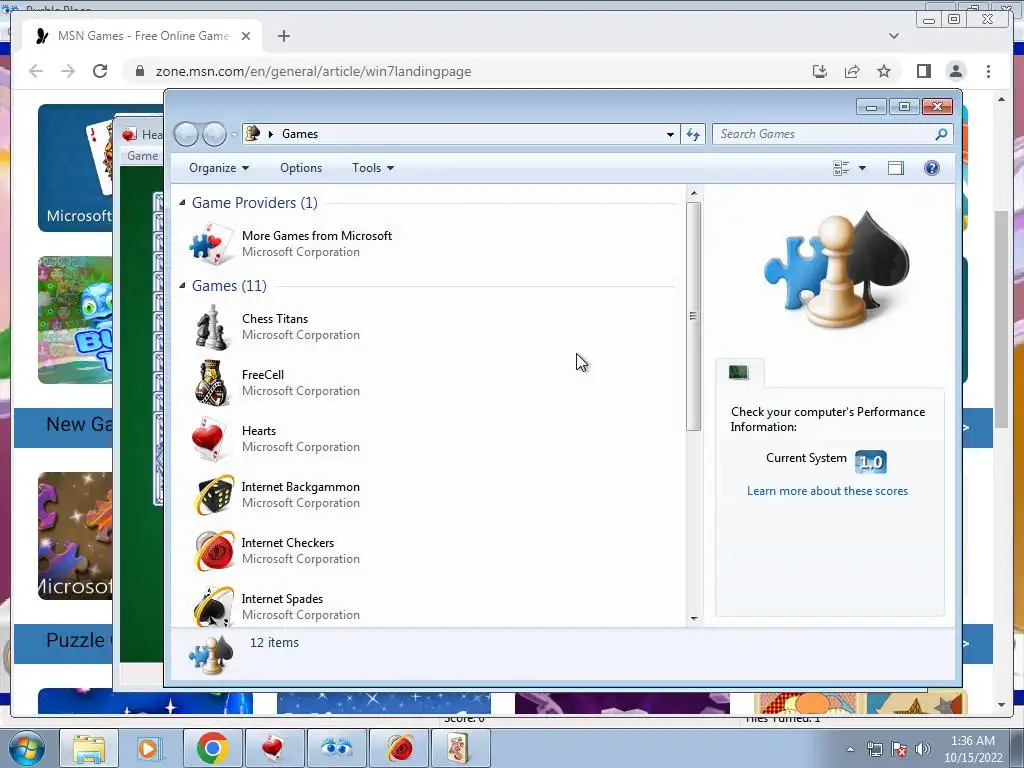1024x768 pixels.
Task: Open the Game menu in Hearts window
Action: point(142,156)
